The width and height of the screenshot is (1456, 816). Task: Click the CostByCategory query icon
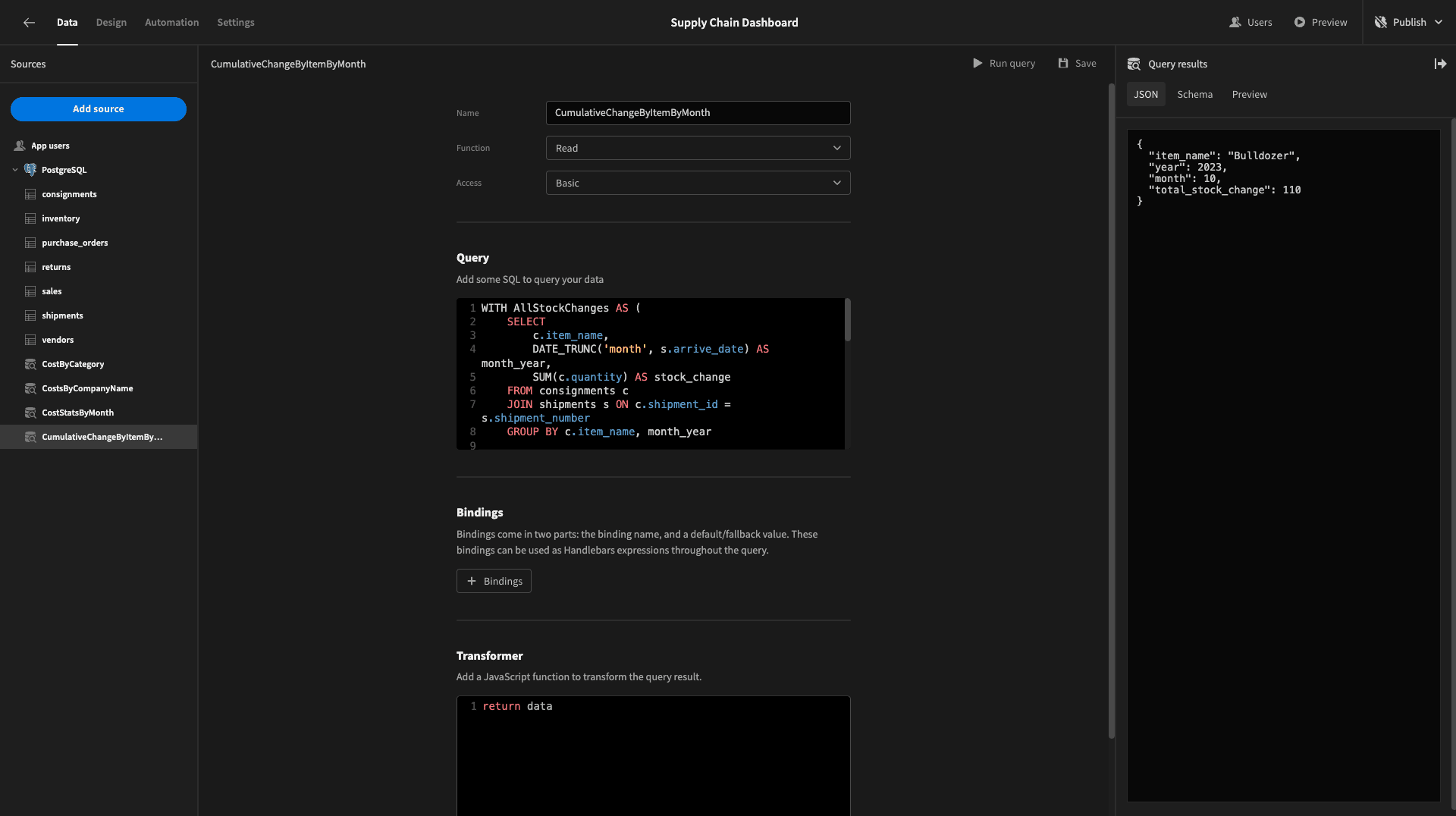(30, 364)
